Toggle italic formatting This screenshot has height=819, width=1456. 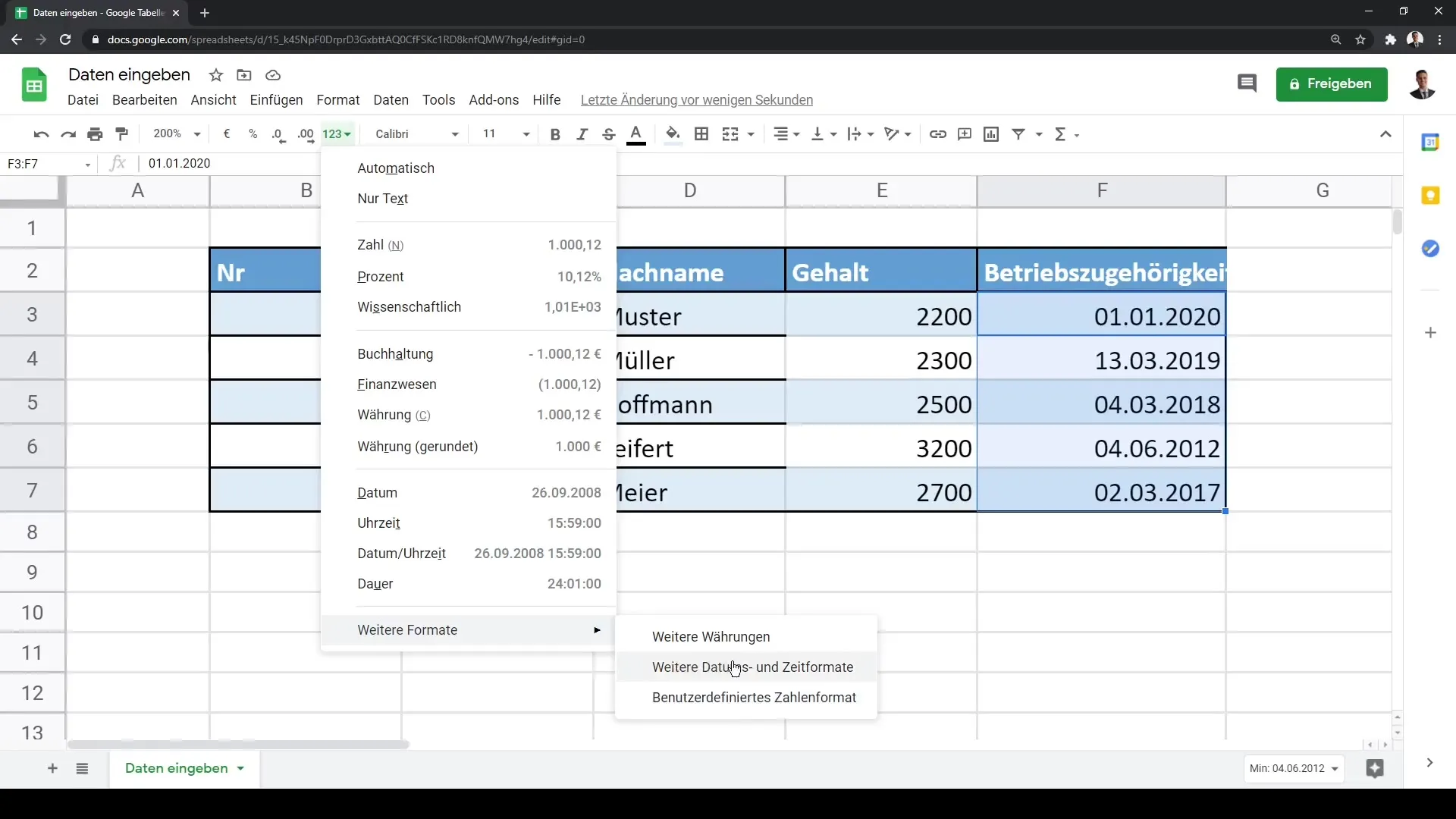(582, 134)
